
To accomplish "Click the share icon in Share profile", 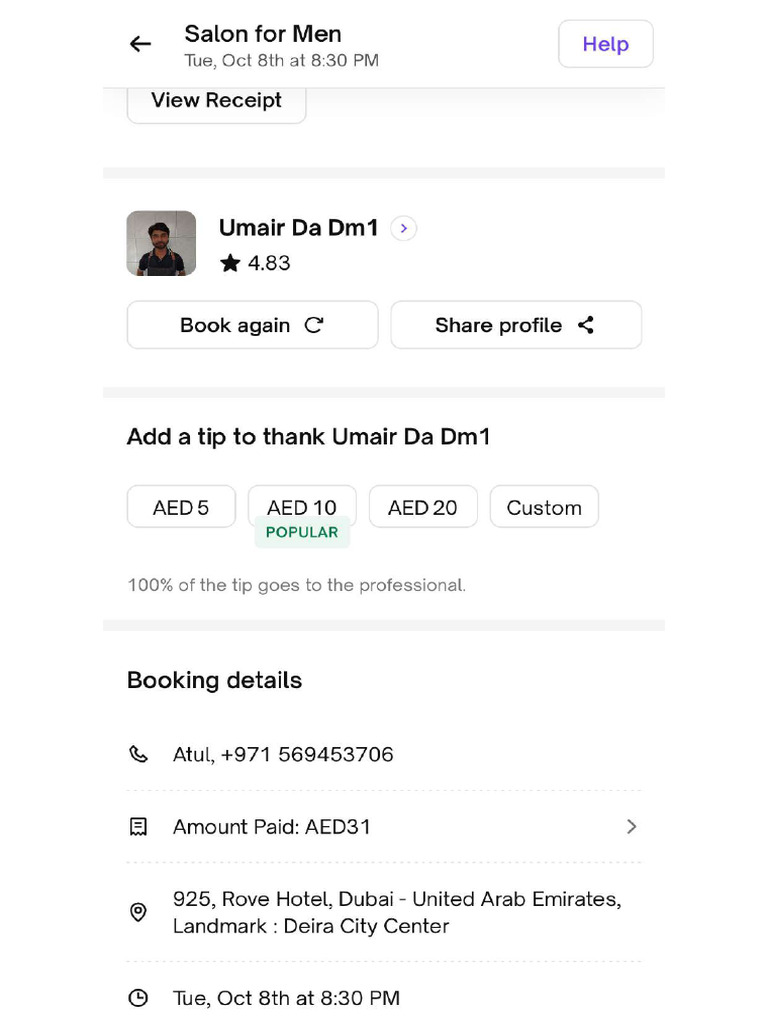I will [x=586, y=325].
